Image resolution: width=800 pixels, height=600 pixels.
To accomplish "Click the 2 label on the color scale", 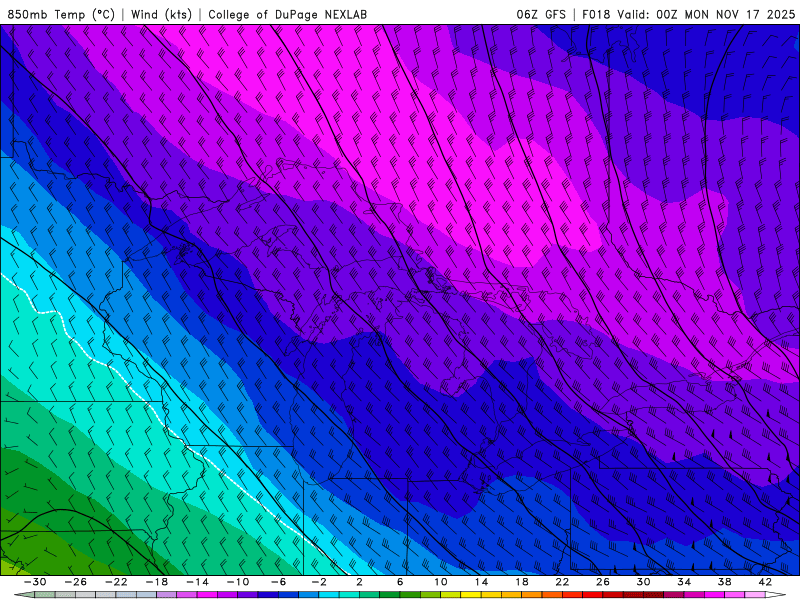I will point(359,582).
